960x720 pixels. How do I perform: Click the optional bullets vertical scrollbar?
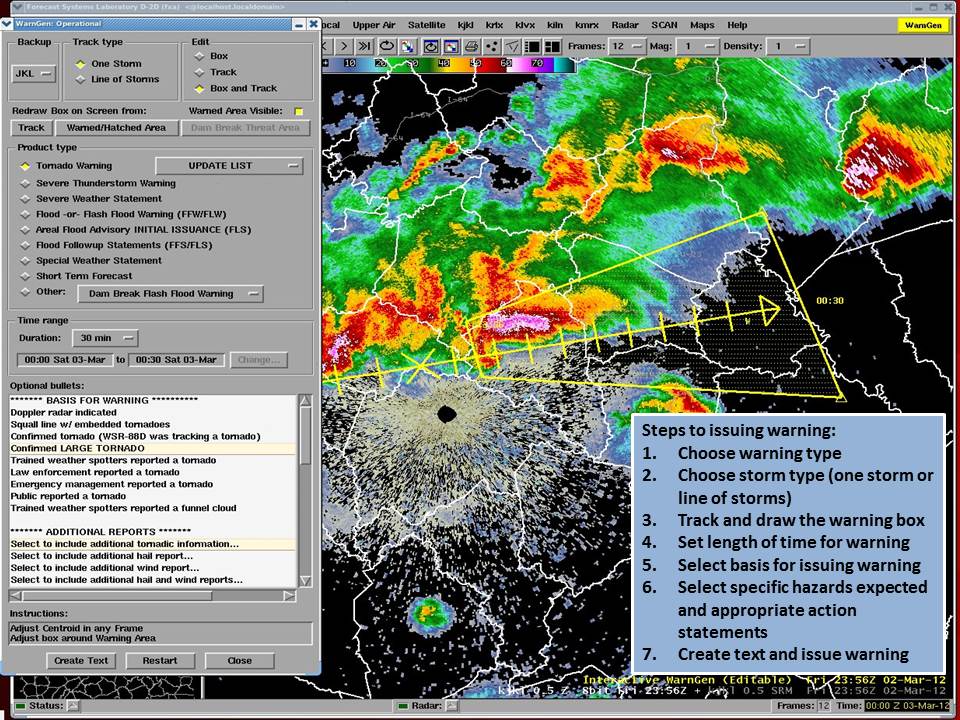click(305, 491)
